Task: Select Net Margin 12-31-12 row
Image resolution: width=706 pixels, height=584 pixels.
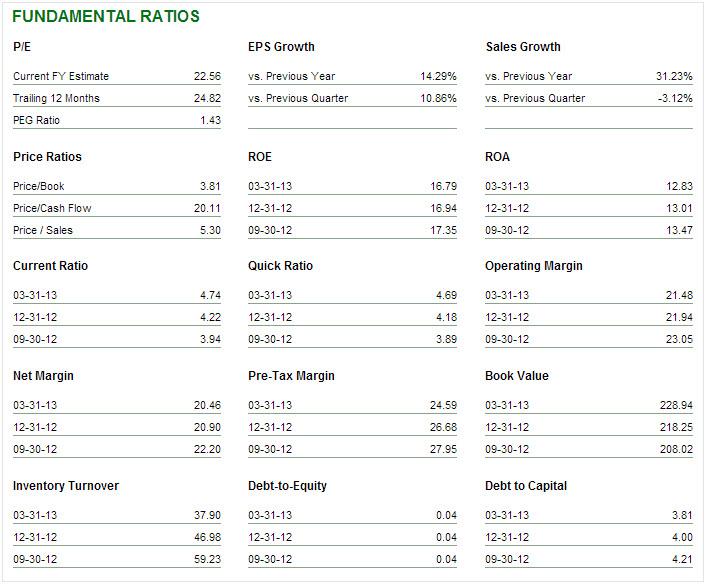Action: tap(117, 427)
